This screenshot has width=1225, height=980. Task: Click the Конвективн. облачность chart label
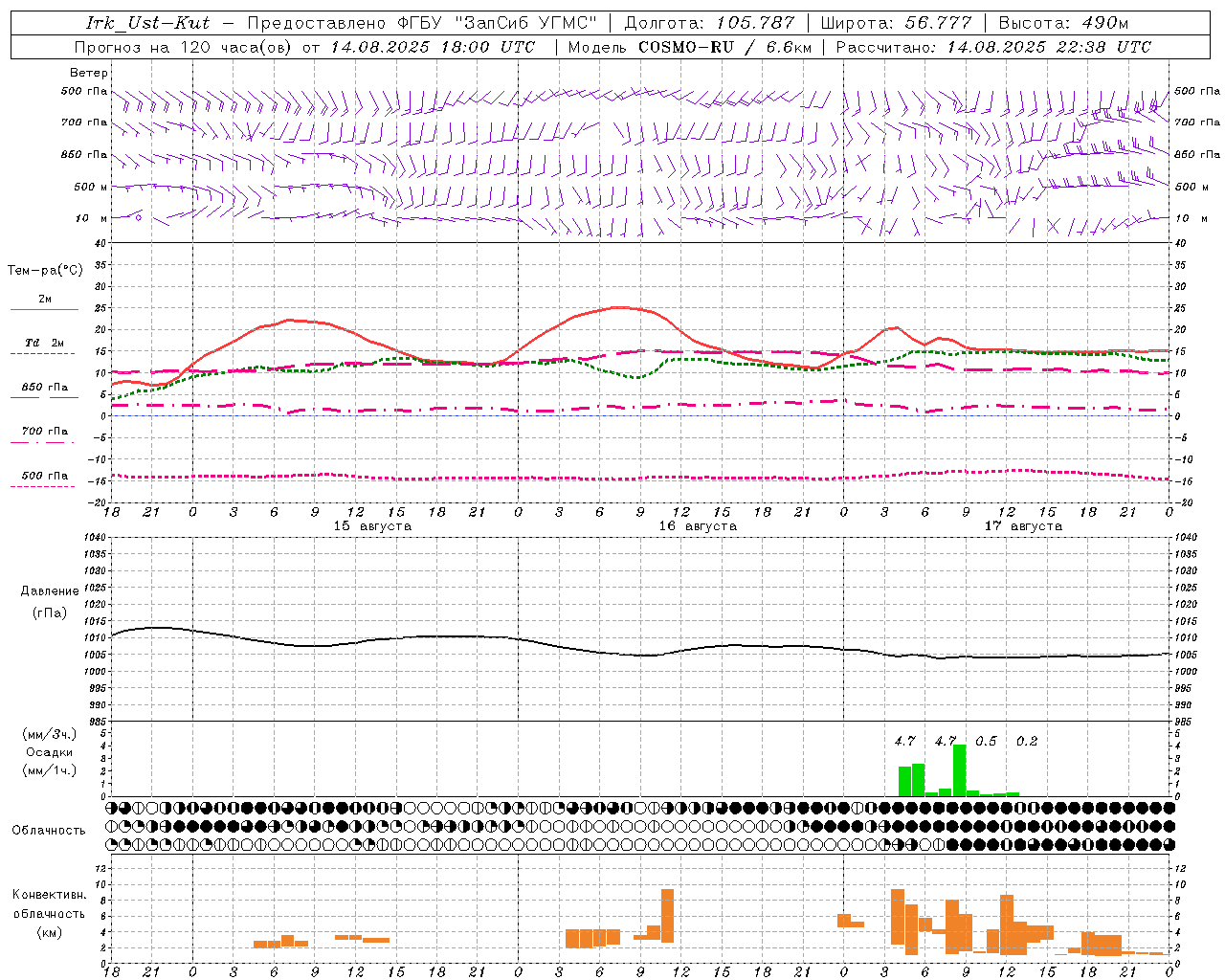pos(49,904)
